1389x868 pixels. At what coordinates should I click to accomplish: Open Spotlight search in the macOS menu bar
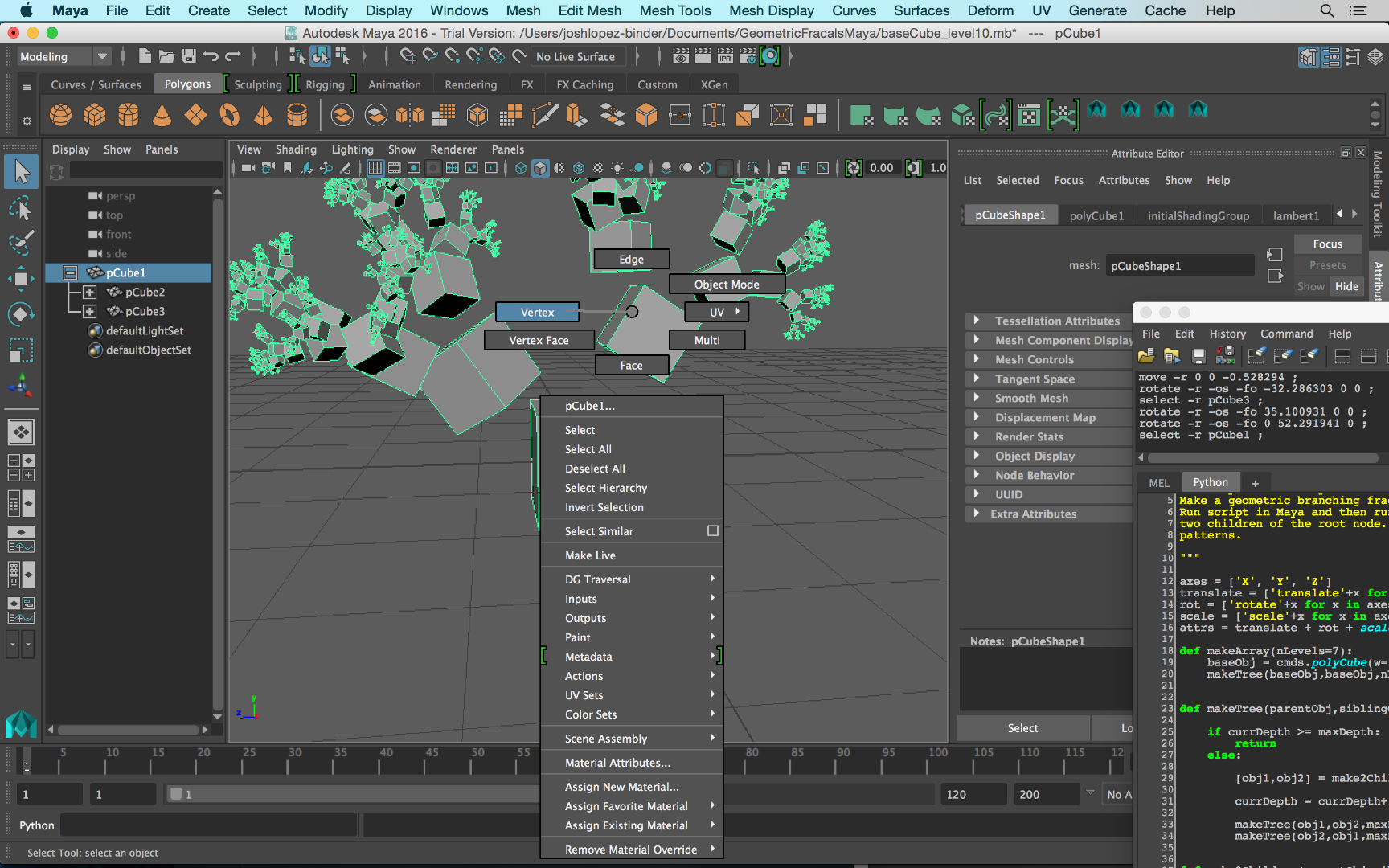(1327, 10)
